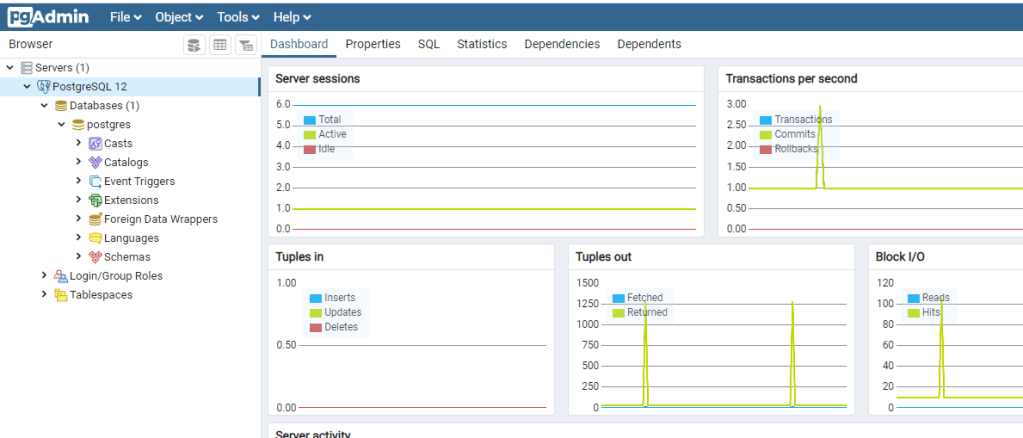Click the Tablespaces folder icon

tap(61, 295)
